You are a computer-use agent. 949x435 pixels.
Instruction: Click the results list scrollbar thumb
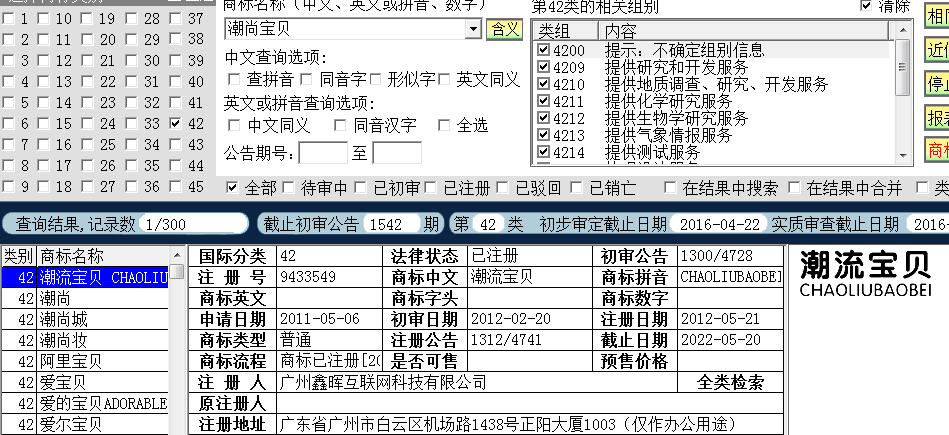177,271
